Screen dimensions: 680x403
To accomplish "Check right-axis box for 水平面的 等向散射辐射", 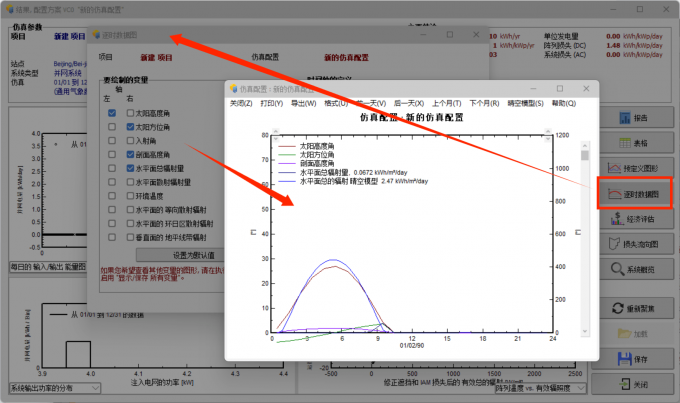I will click(130, 210).
